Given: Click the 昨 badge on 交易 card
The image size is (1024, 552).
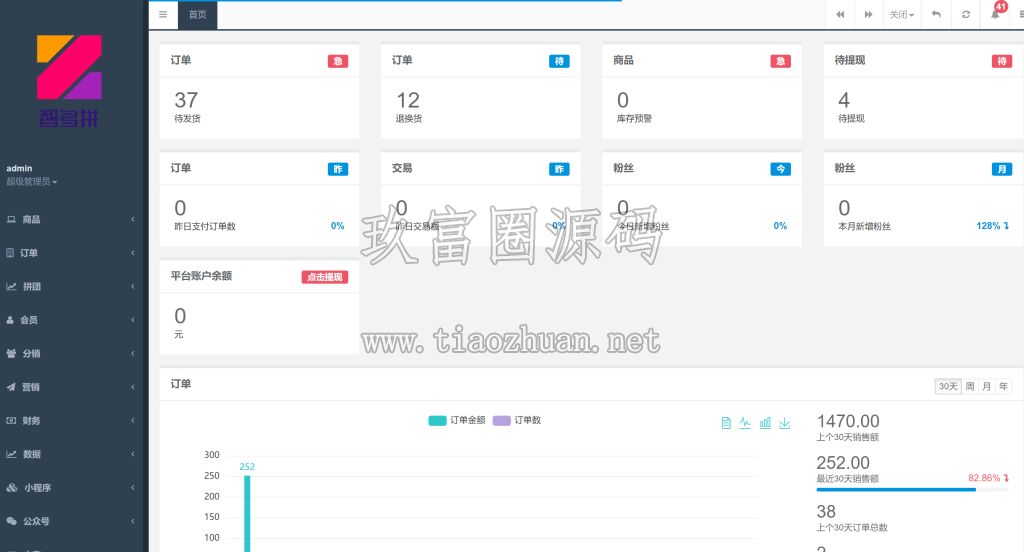Looking at the screenshot, I should pyautogui.click(x=559, y=169).
